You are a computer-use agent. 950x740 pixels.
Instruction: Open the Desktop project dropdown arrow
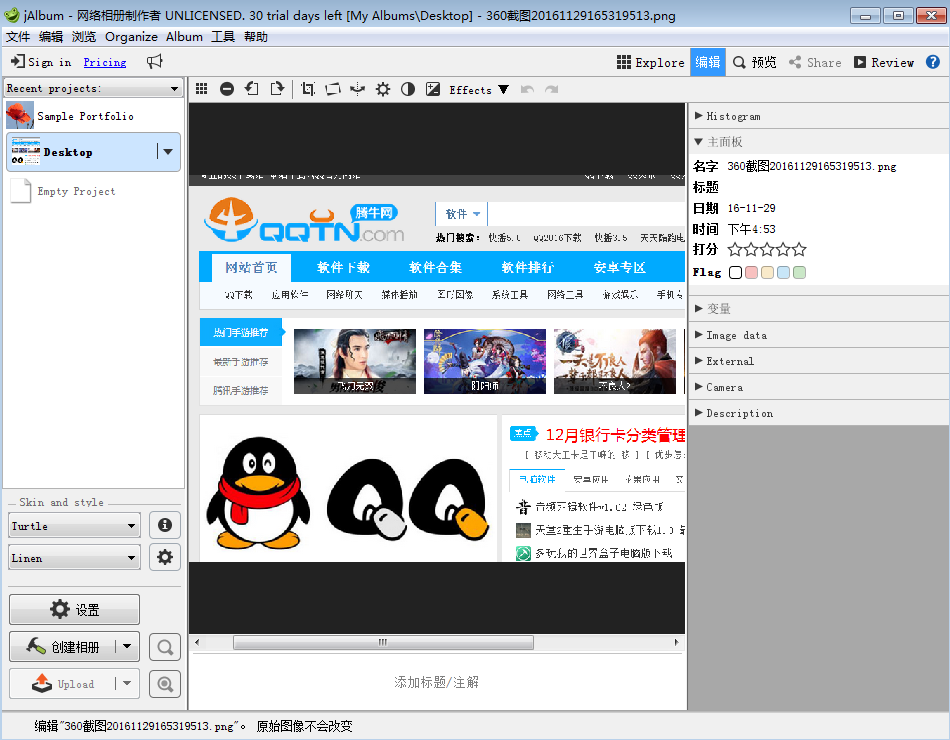[168, 152]
